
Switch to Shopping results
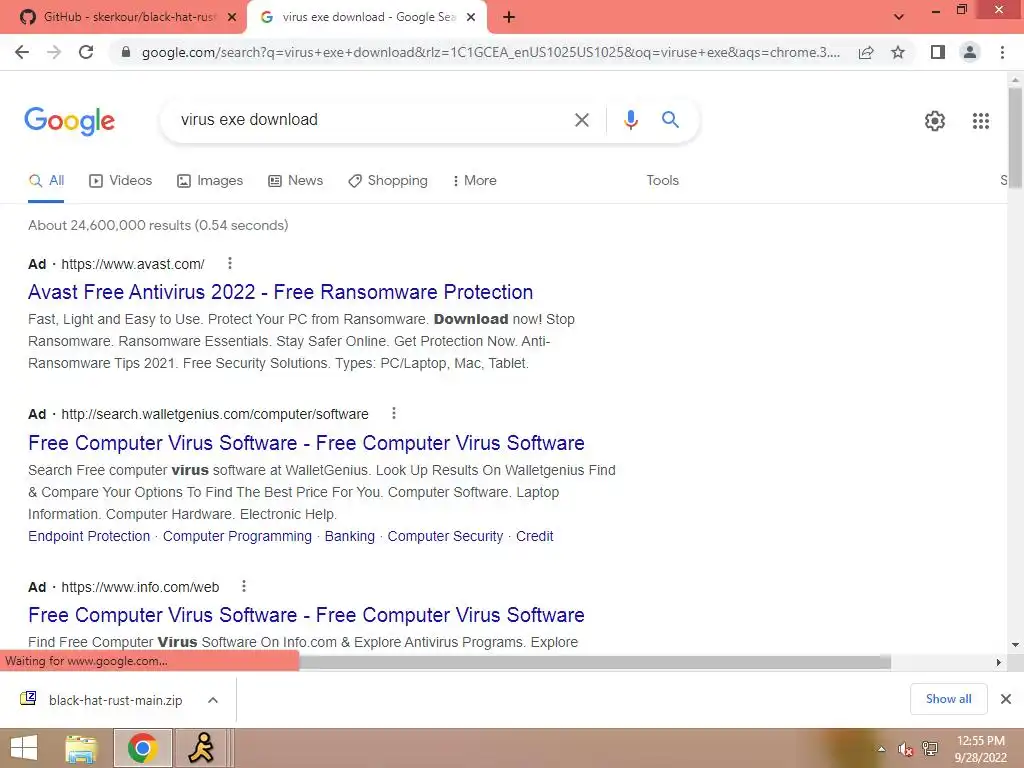coord(388,180)
